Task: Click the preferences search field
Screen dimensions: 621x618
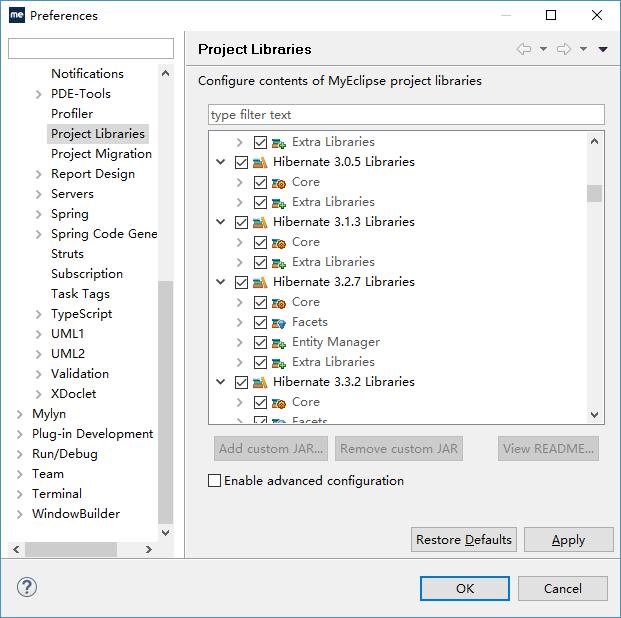Action: tap(91, 49)
